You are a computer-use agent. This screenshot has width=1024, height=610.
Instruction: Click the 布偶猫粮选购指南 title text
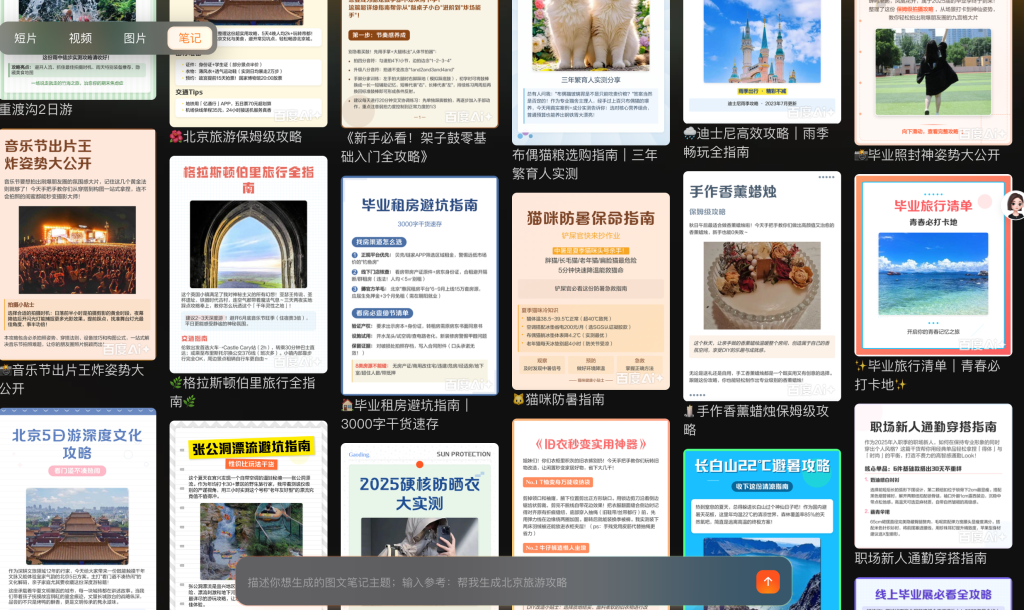point(585,164)
